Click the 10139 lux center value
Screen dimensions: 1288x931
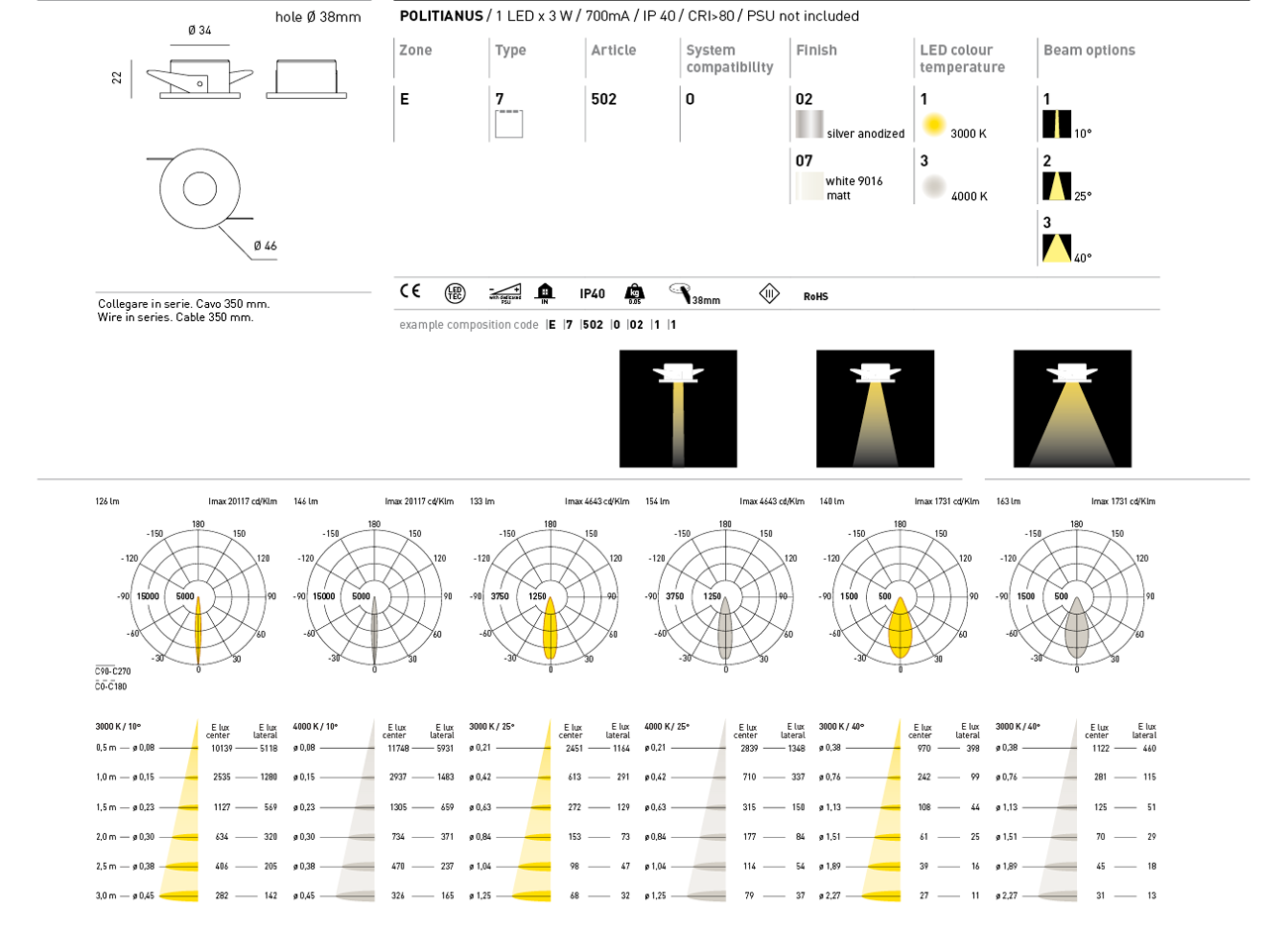[x=221, y=749]
